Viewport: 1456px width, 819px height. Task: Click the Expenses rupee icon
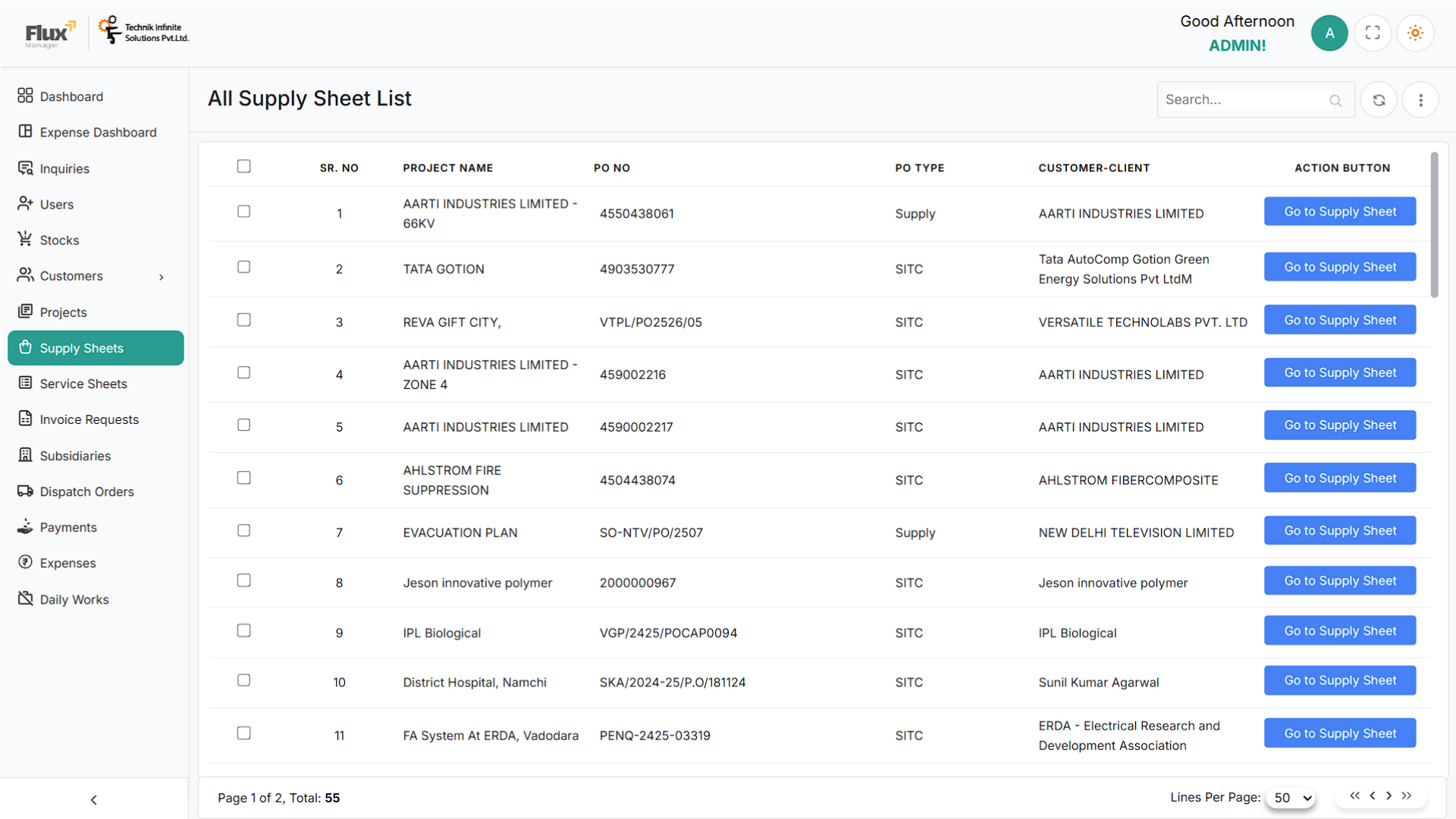25,562
